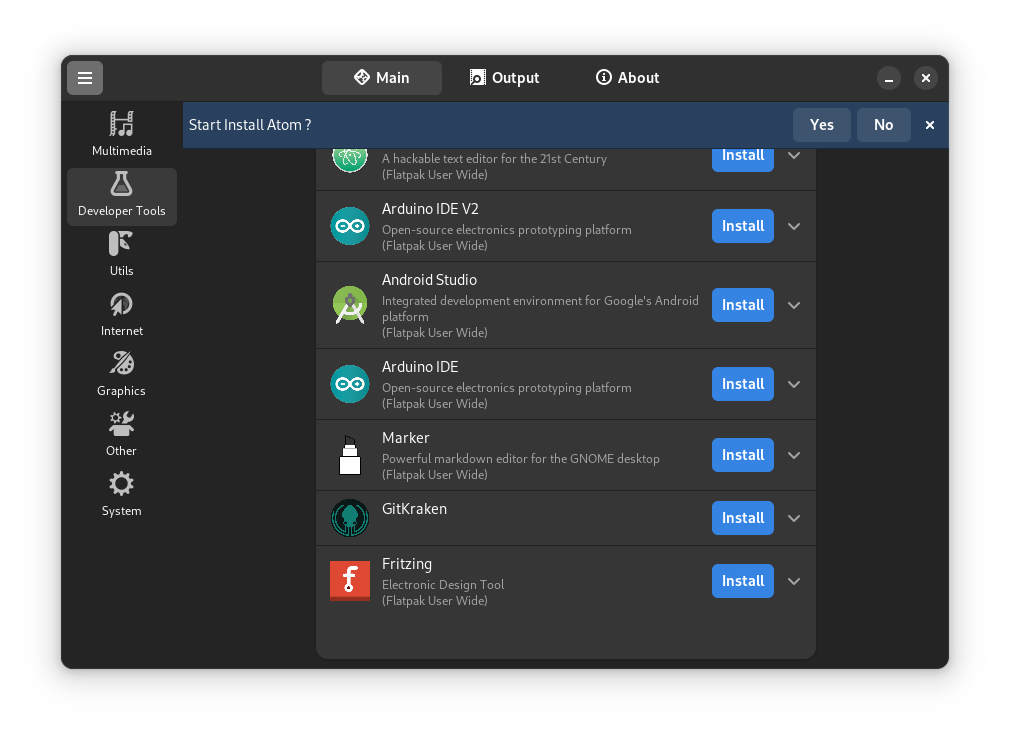Open the Internet category

tap(122, 314)
